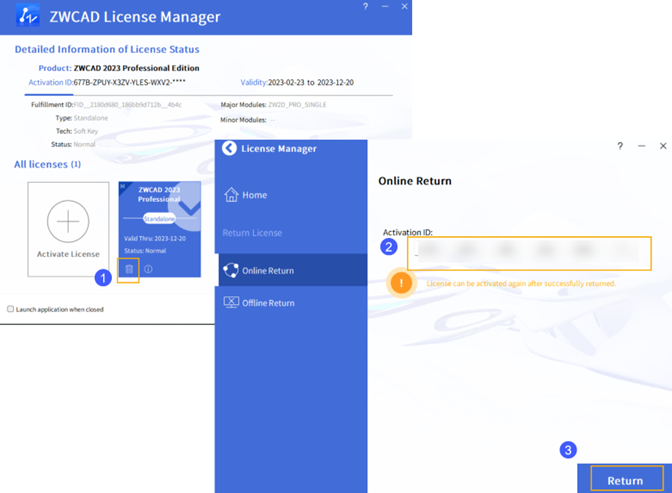Close the ZWCAD License Manager window

(404, 6)
